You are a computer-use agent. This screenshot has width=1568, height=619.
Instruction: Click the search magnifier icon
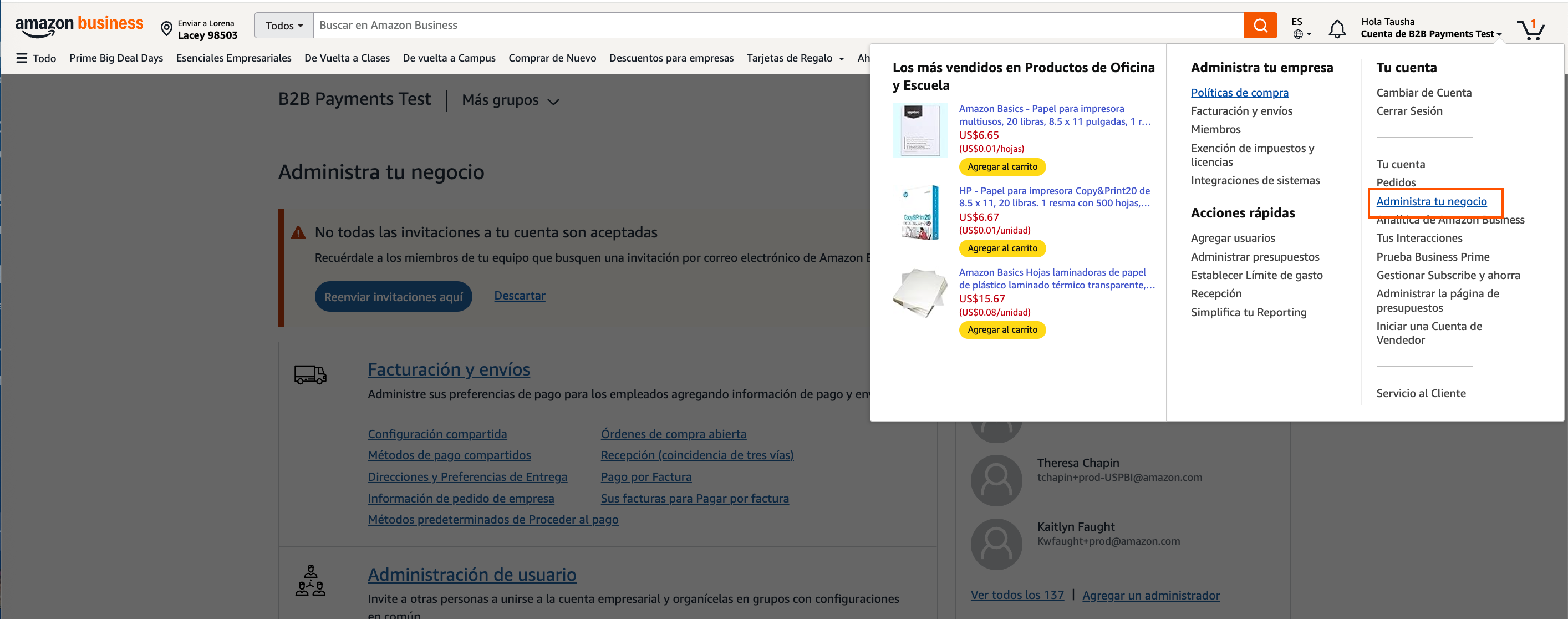[x=1261, y=25]
